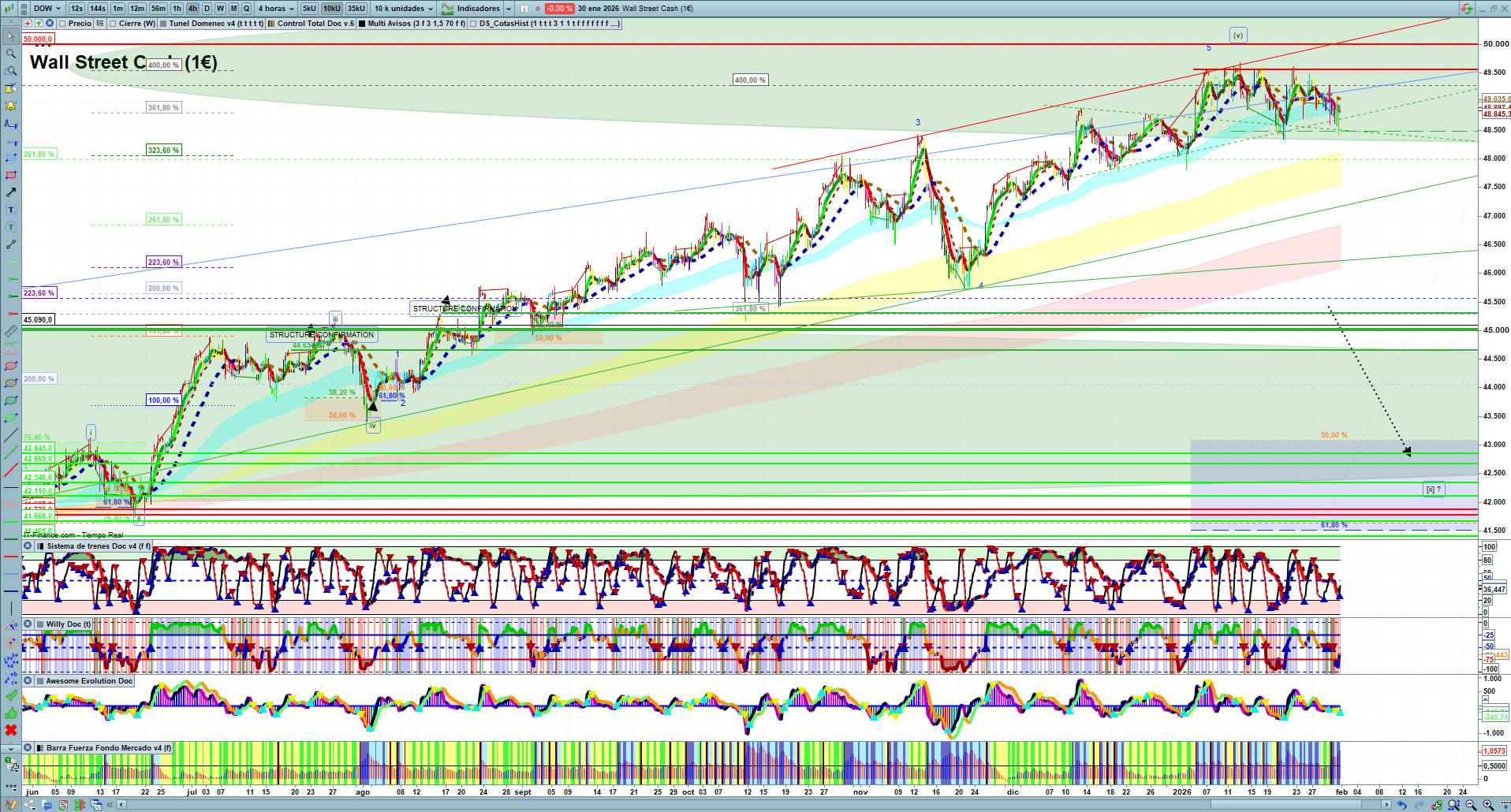Image resolution: width=1511 pixels, height=812 pixels.
Task: Click the Barra Fuerza Fondo Mercado v4 label
Action: [109, 747]
